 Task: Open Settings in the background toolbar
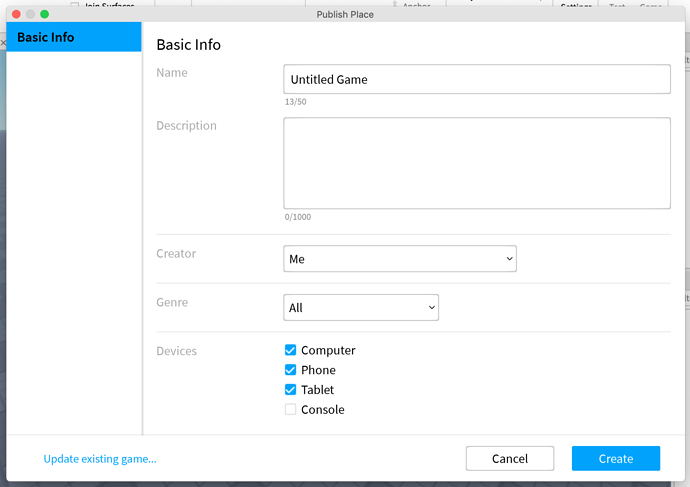click(x=576, y=5)
